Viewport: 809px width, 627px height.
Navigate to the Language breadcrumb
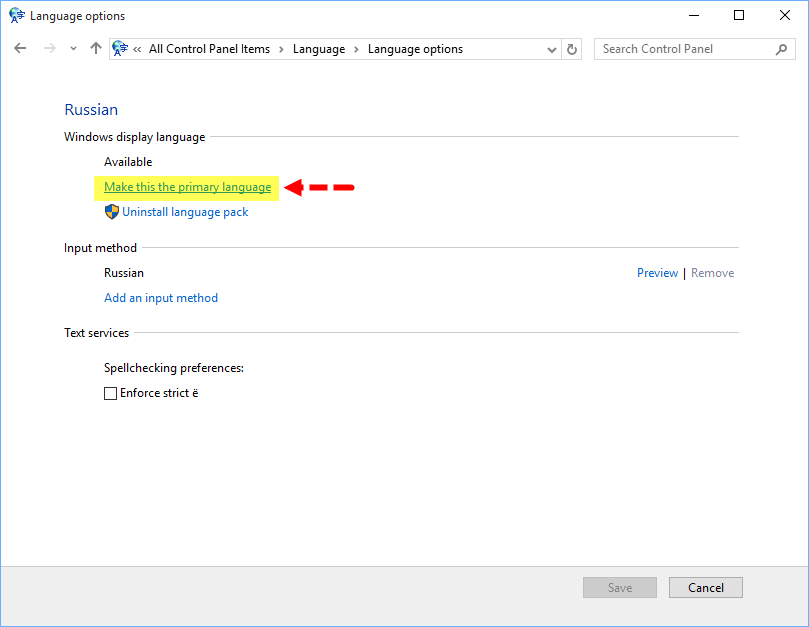(x=319, y=49)
